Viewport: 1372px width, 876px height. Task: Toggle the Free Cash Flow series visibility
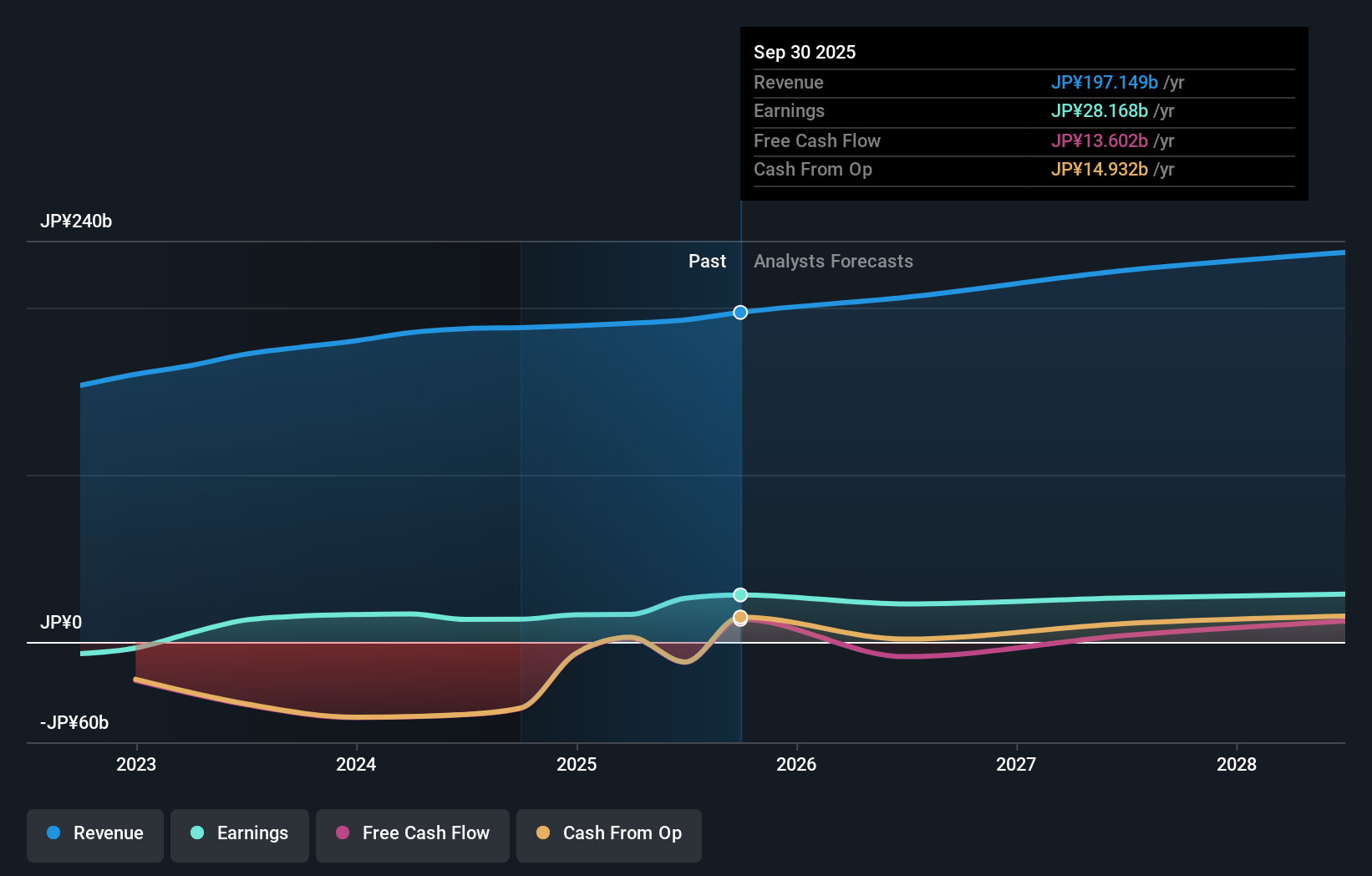pyautogui.click(x=412, y=833)
